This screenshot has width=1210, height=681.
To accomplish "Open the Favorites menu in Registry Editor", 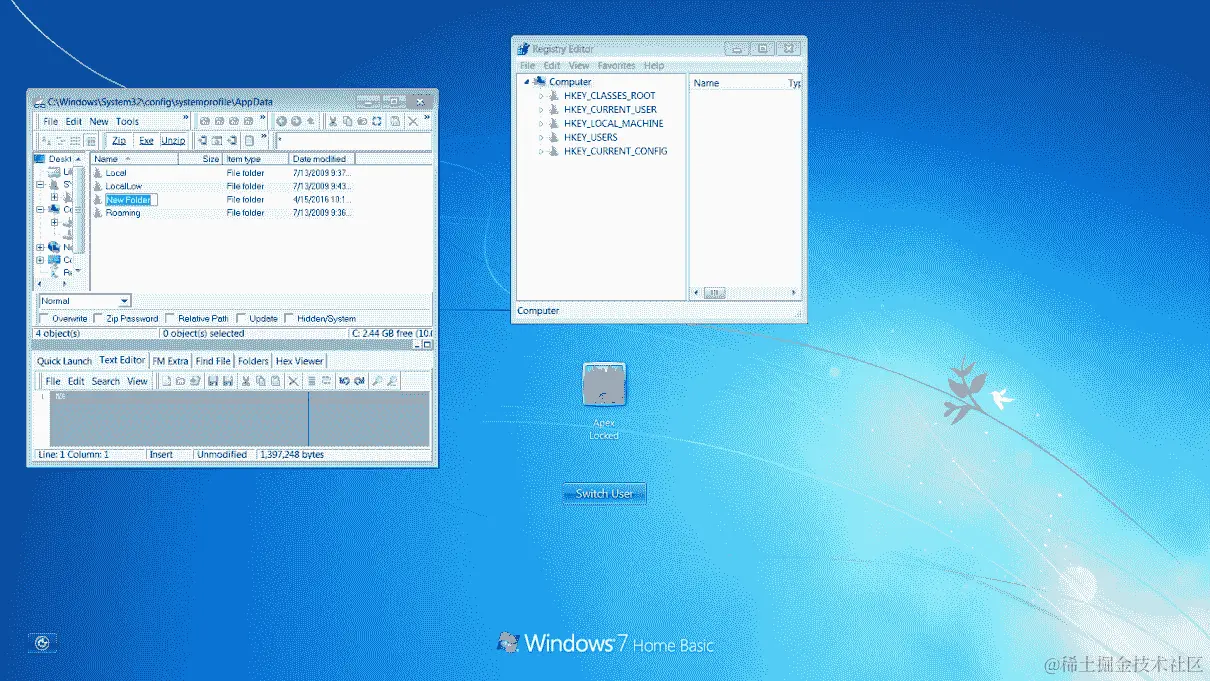I will [616, 66].
